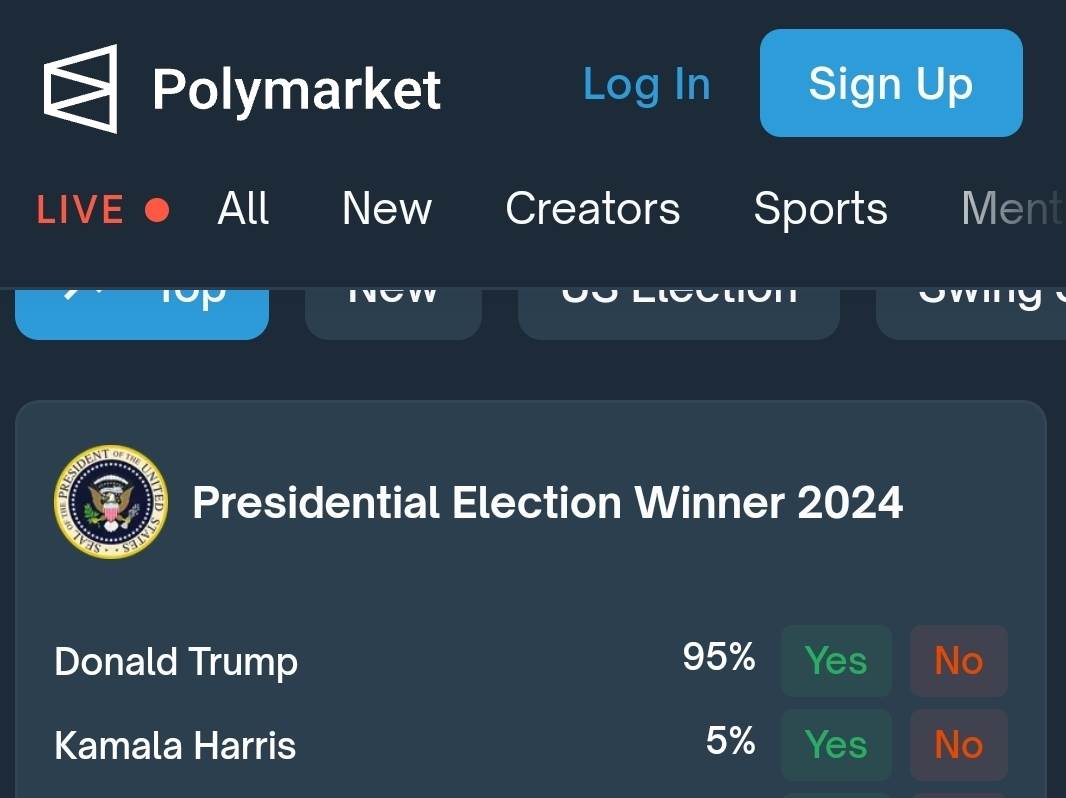1066x798 pixels.
Task: Click the Polymarket wordmark text
Action: (x=296, y=90)
